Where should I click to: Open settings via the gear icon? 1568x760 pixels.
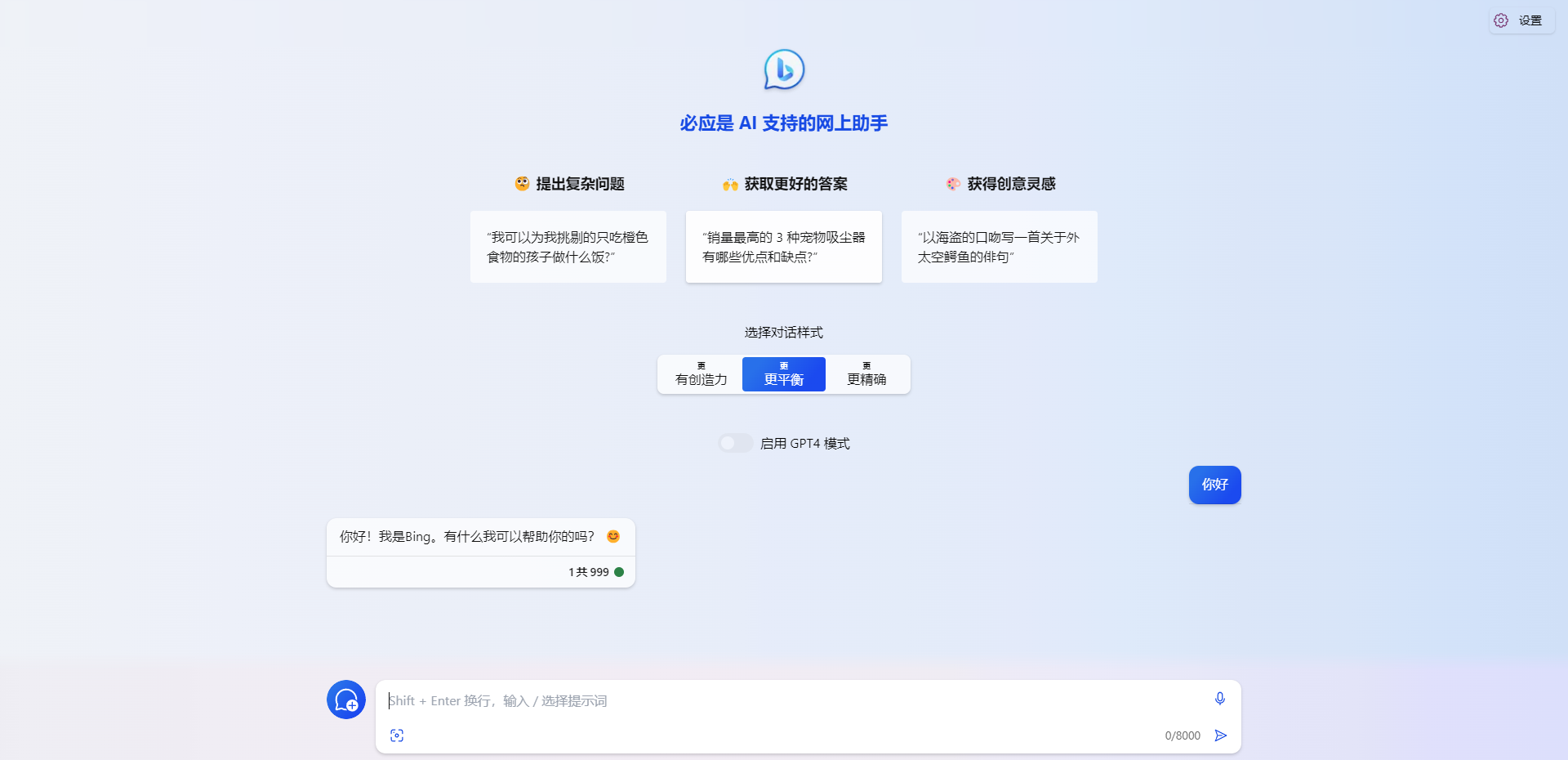click(1501, 20)
